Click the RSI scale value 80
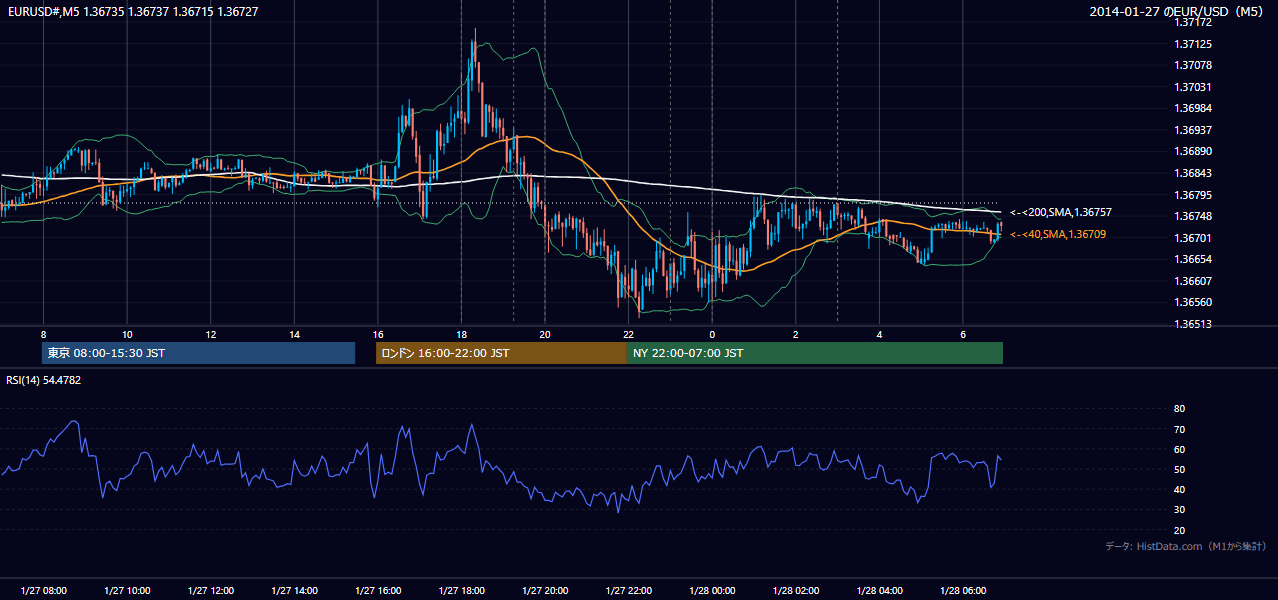The image size is (1278, 600). click(1179, 409)
